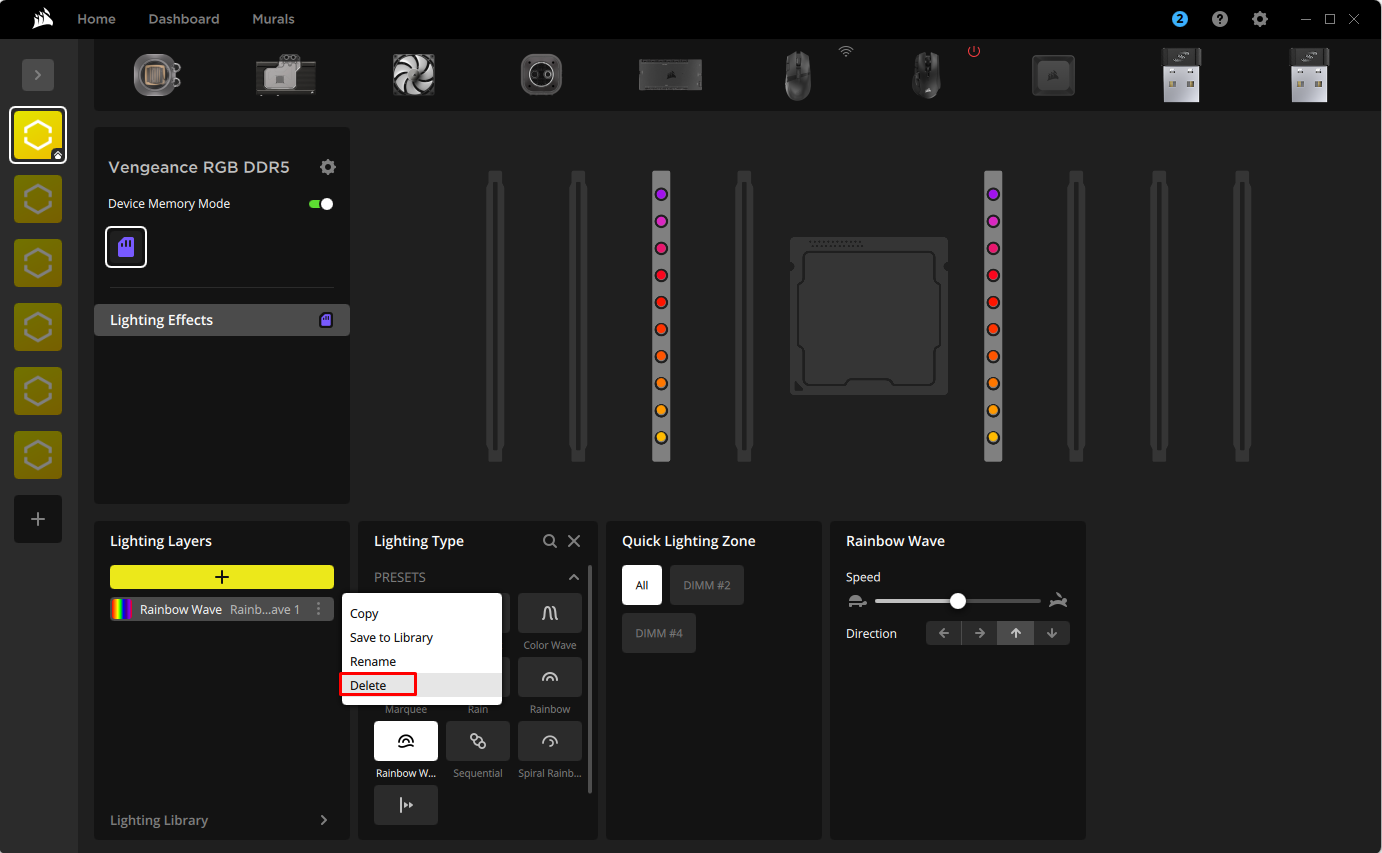Choose Save to Library from context menu
The height and width of the screenshot is (853, 1382).
pos(422,637)
